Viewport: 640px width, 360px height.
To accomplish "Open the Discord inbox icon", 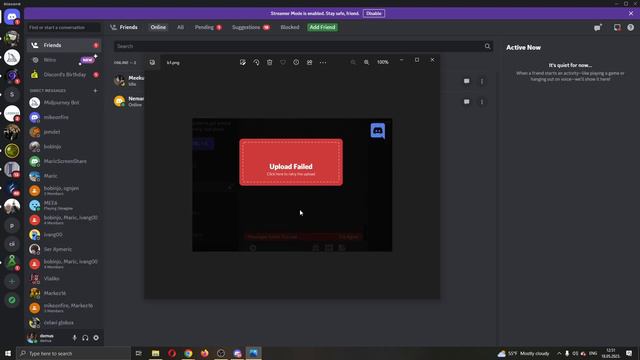I will click(617, 27).
